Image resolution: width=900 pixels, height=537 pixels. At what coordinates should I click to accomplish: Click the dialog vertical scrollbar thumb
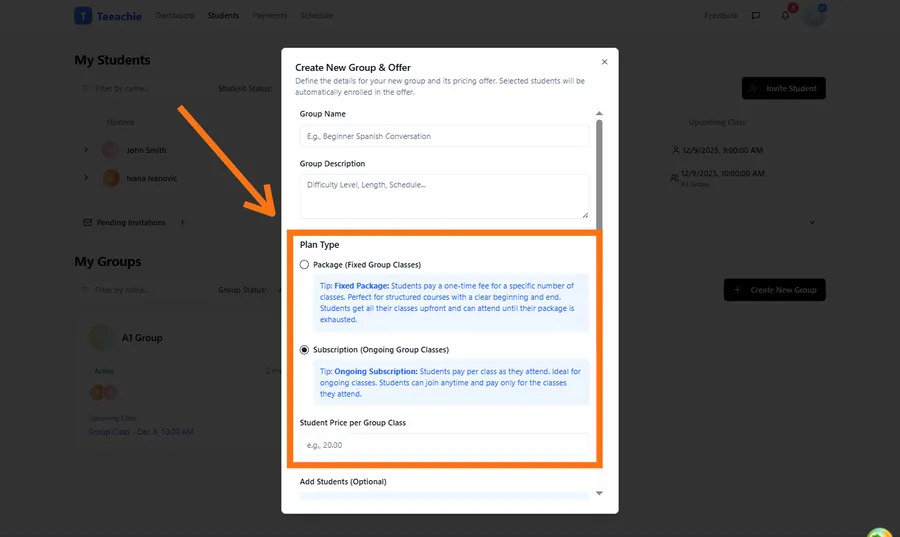(599, 175)
